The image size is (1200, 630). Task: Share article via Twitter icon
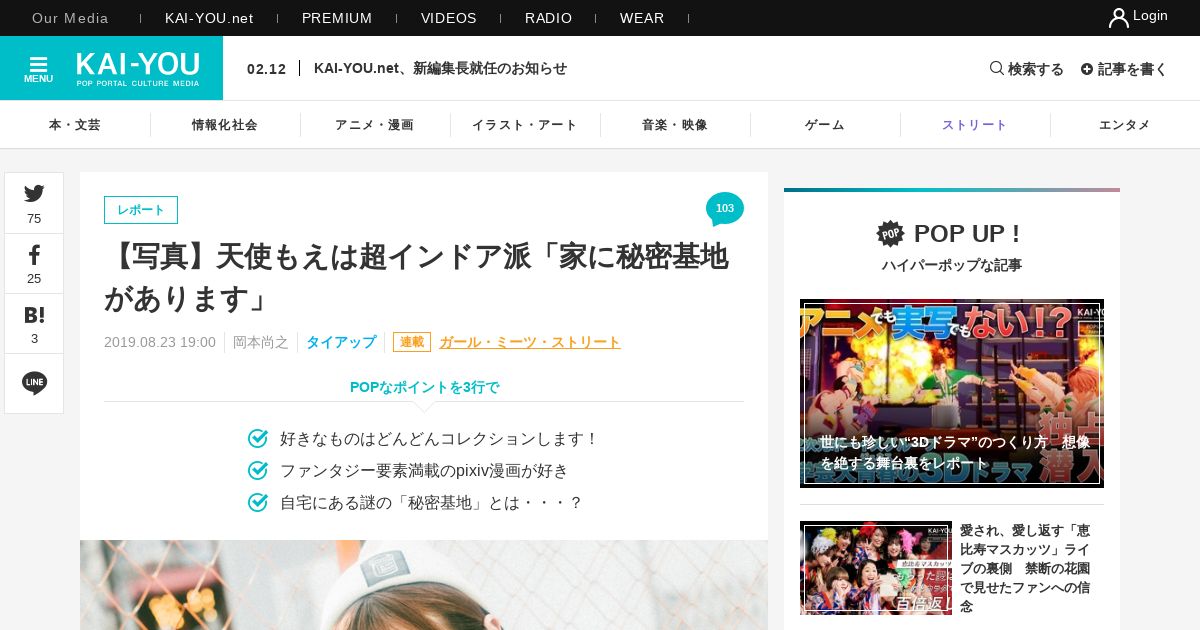(x=34, y=194)
